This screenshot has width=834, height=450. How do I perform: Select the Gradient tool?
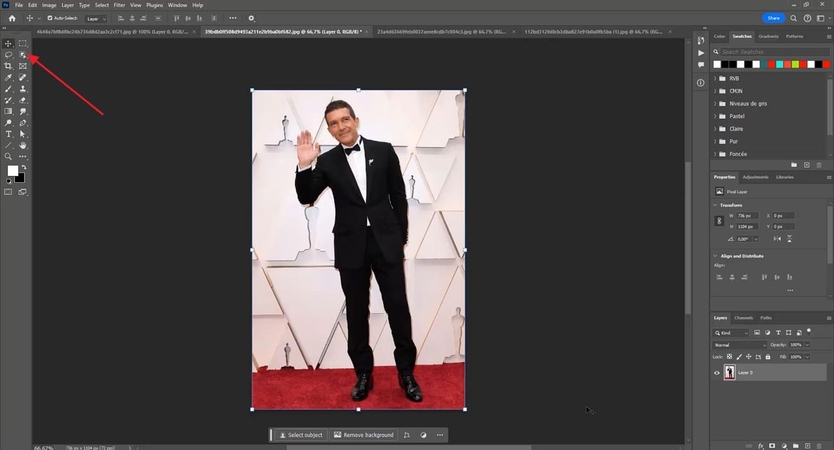pos(8,111)
